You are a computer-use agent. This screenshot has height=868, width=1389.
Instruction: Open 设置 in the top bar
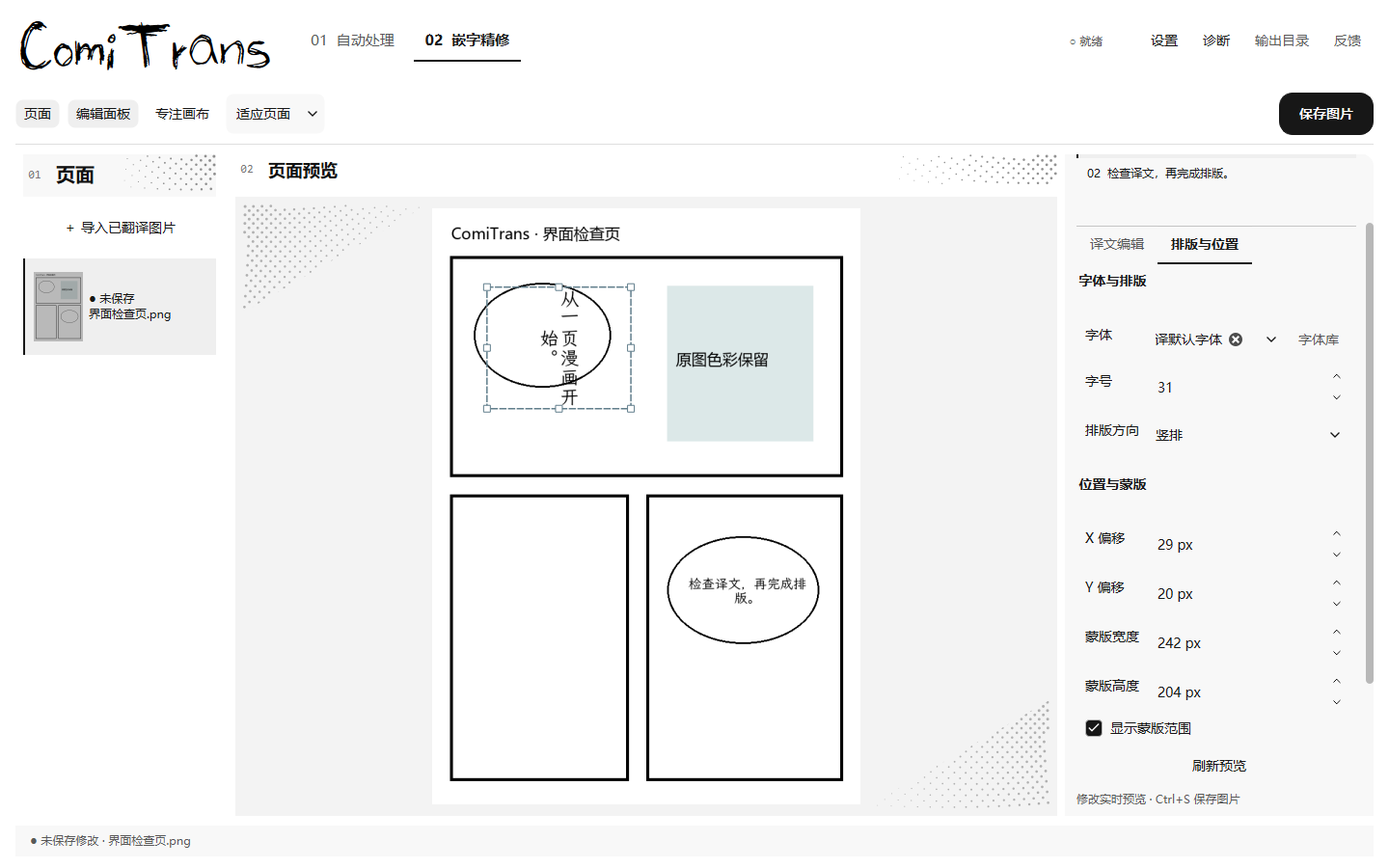(x=1164, y=41)
